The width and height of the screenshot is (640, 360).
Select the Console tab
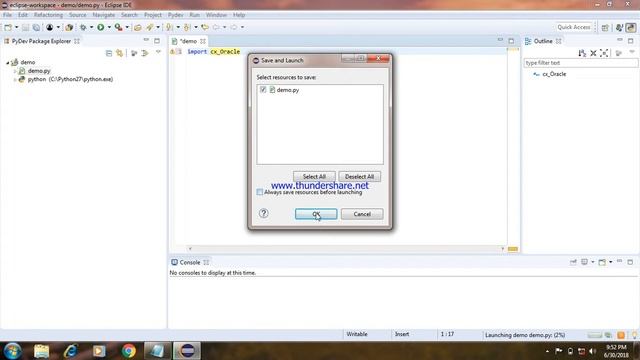click(190, 262)
